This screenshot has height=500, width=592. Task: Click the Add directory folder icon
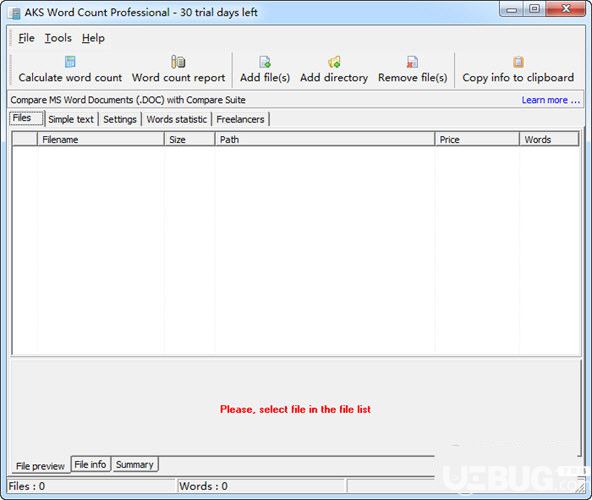334,62
